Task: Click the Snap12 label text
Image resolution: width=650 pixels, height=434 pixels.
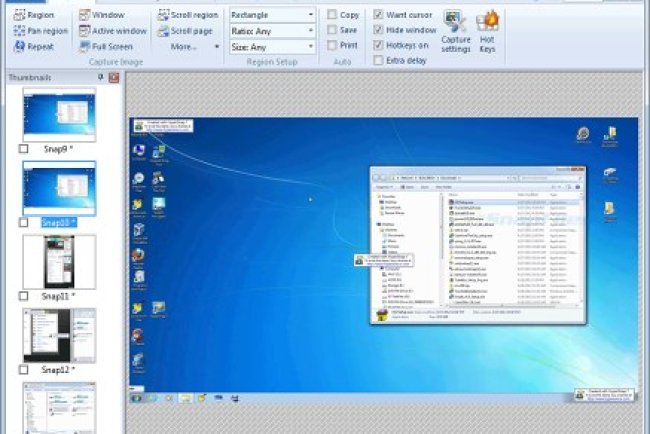Action: 58,369
